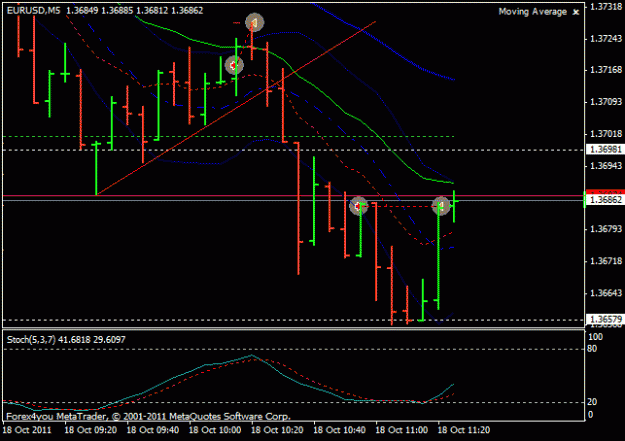This screenshot has height=441, width=625.
Task: Select the green dashed horizontal line
Action: point(228,136)
